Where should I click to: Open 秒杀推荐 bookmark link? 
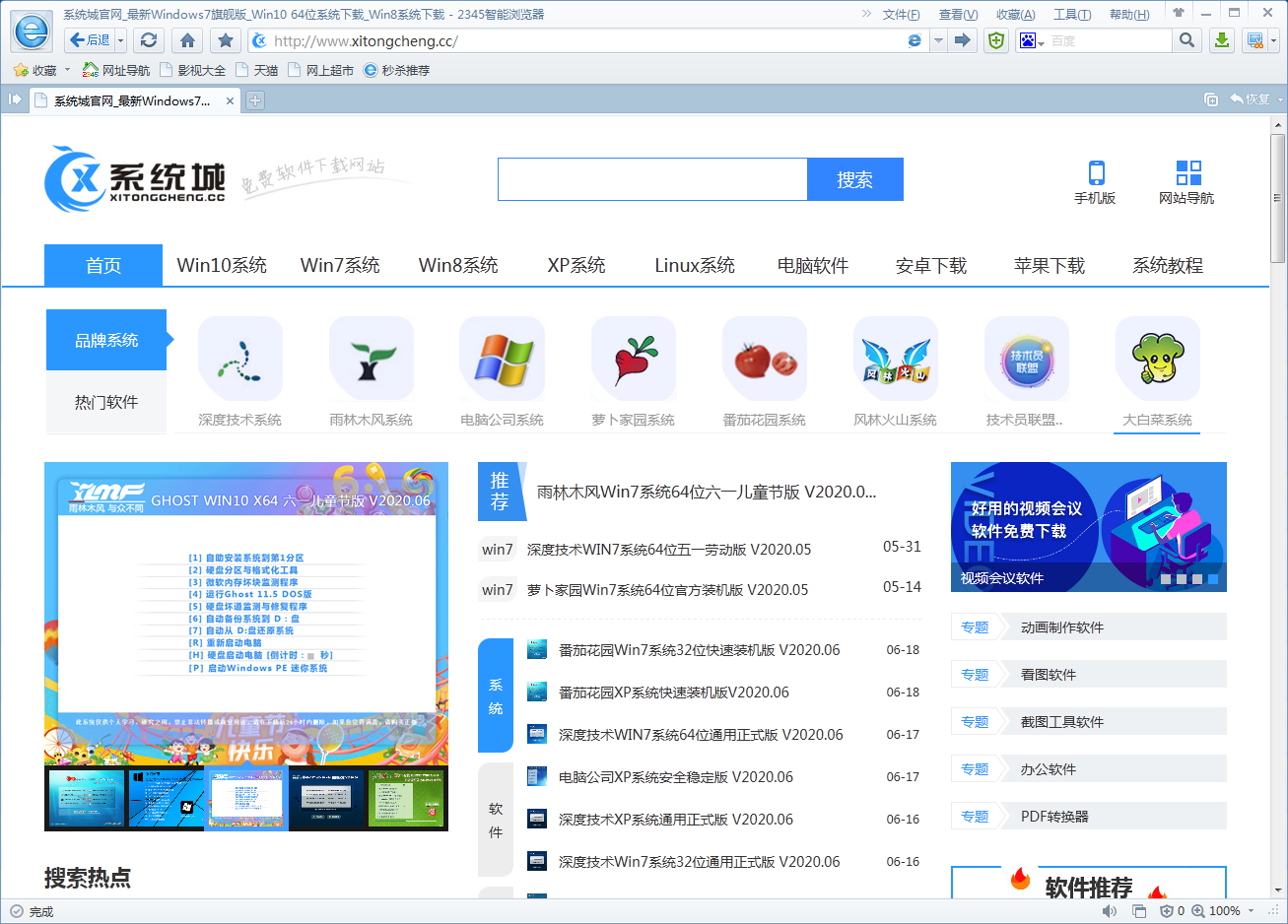[x=397, y=70]
